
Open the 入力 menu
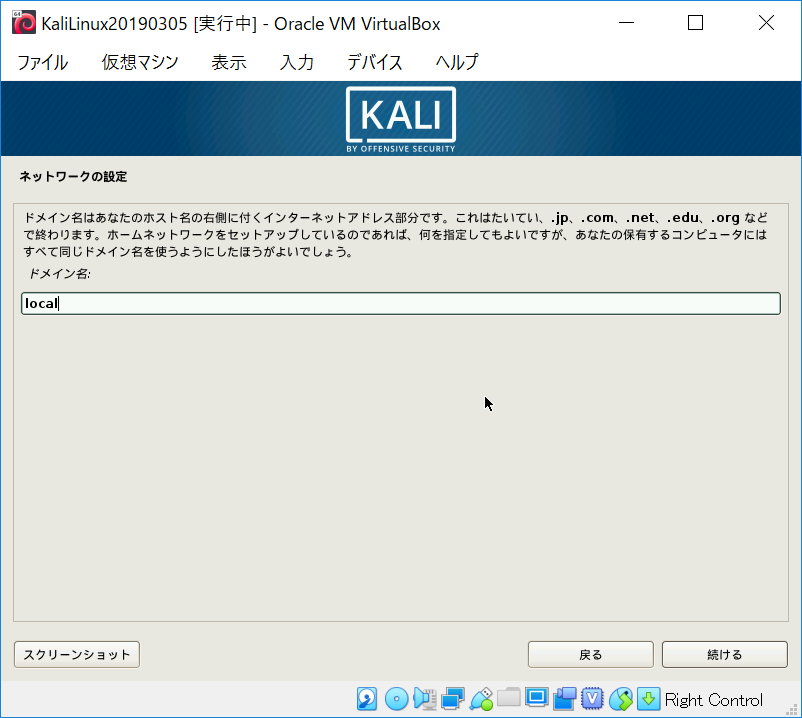(x=296, y=62)
